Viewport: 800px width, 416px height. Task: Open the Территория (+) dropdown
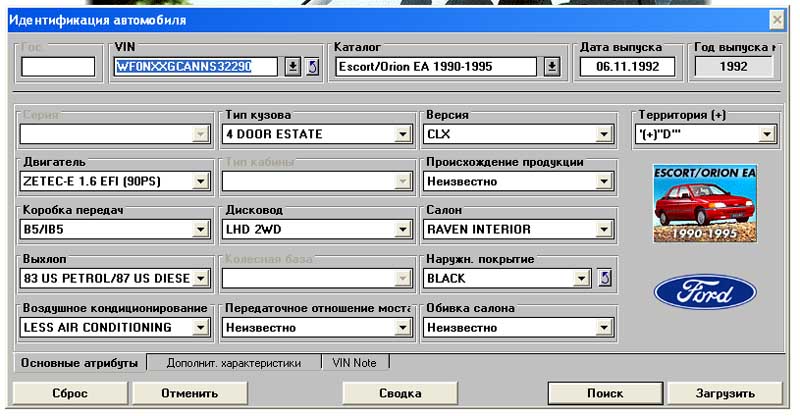tap(767, 134)
